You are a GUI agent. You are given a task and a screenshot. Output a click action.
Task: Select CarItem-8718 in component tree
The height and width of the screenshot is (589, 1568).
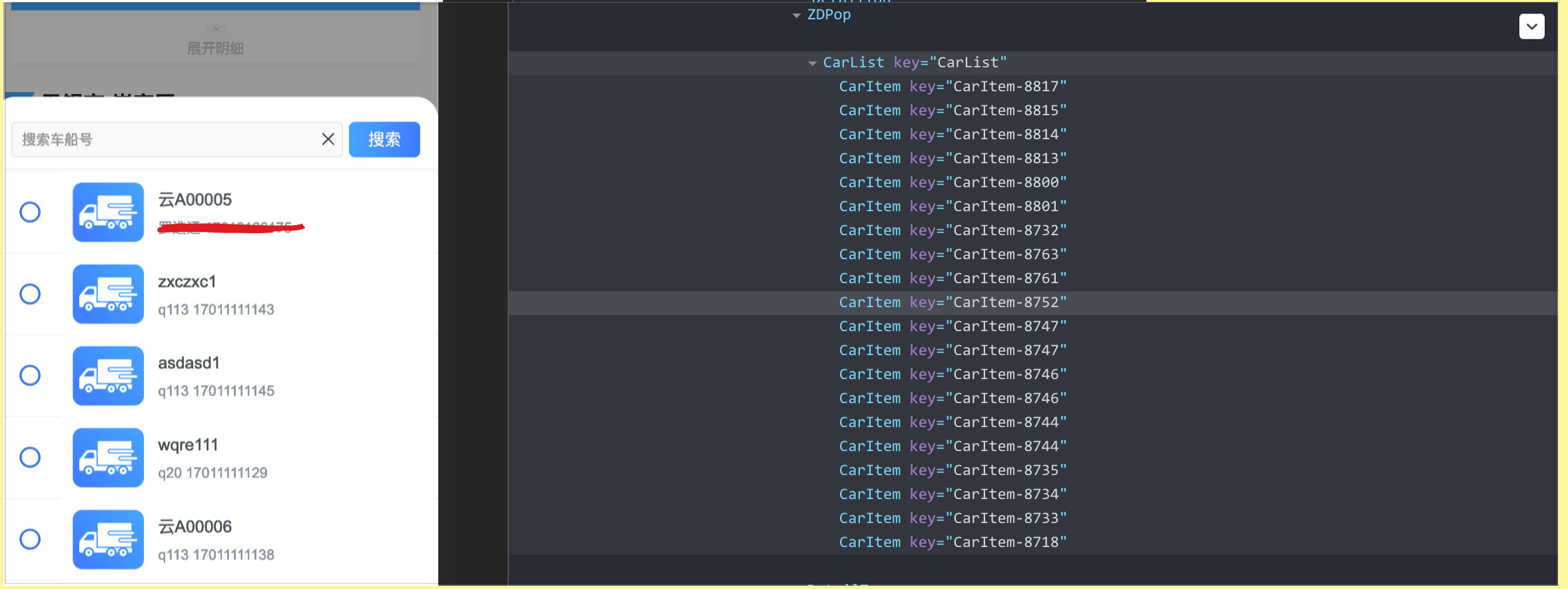[953, 542]
